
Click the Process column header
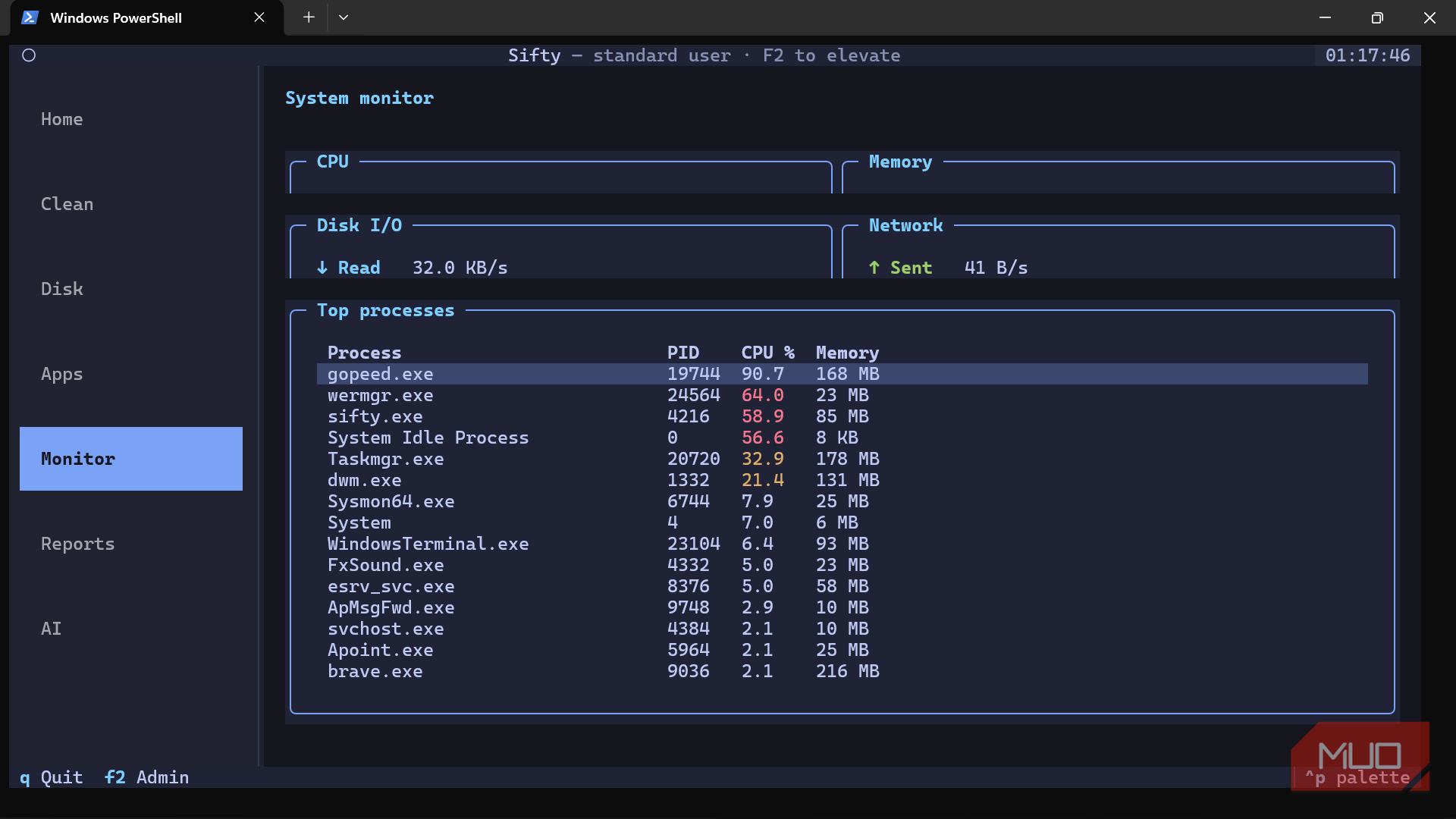[364, 353]
